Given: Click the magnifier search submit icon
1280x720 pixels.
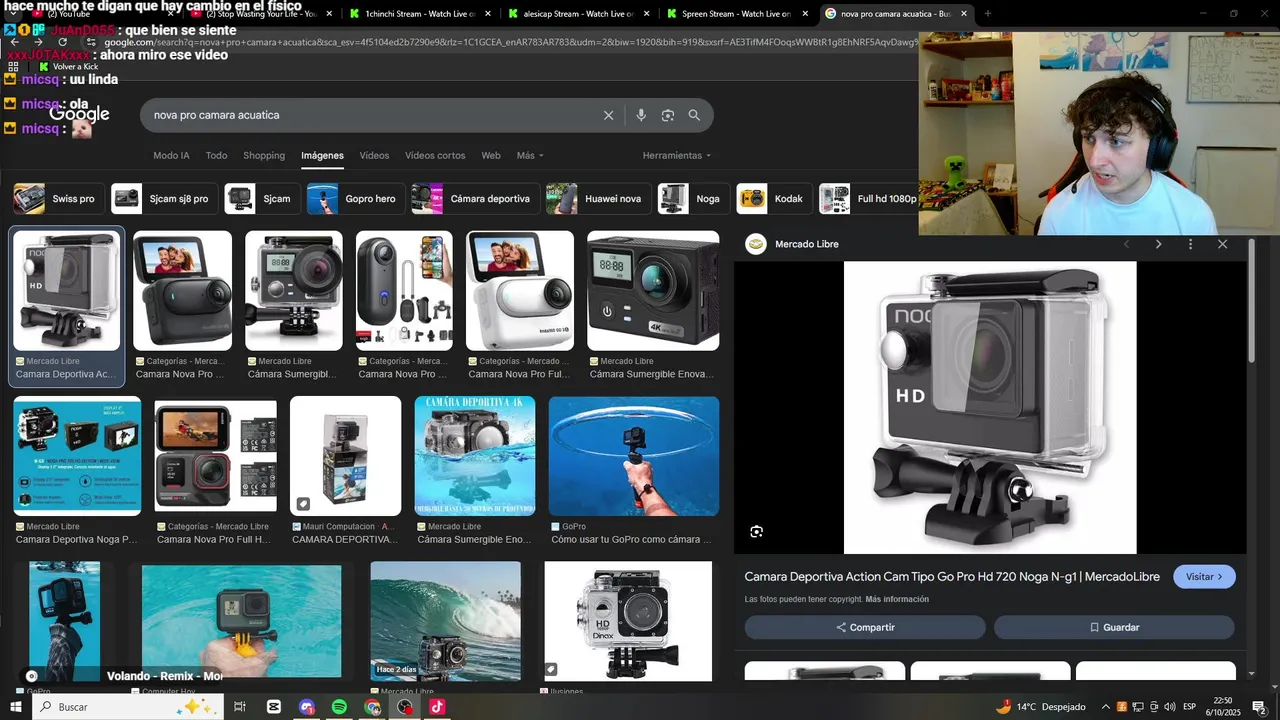Looking at the screenshot, I should (x=694, y=115).
